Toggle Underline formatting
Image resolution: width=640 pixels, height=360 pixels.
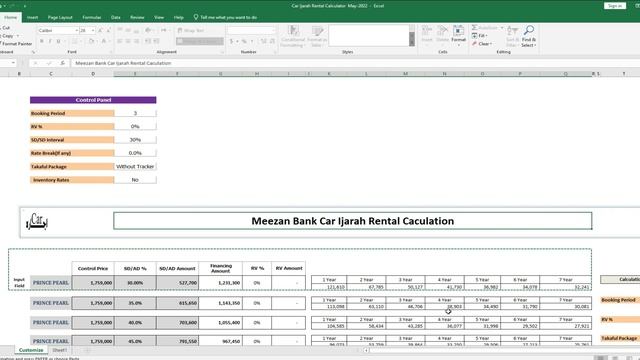58,41
